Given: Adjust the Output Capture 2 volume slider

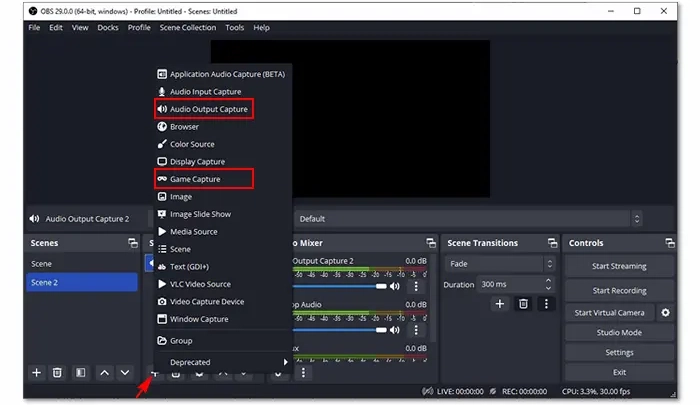Looking at the screenshot, I should point(340,286).
